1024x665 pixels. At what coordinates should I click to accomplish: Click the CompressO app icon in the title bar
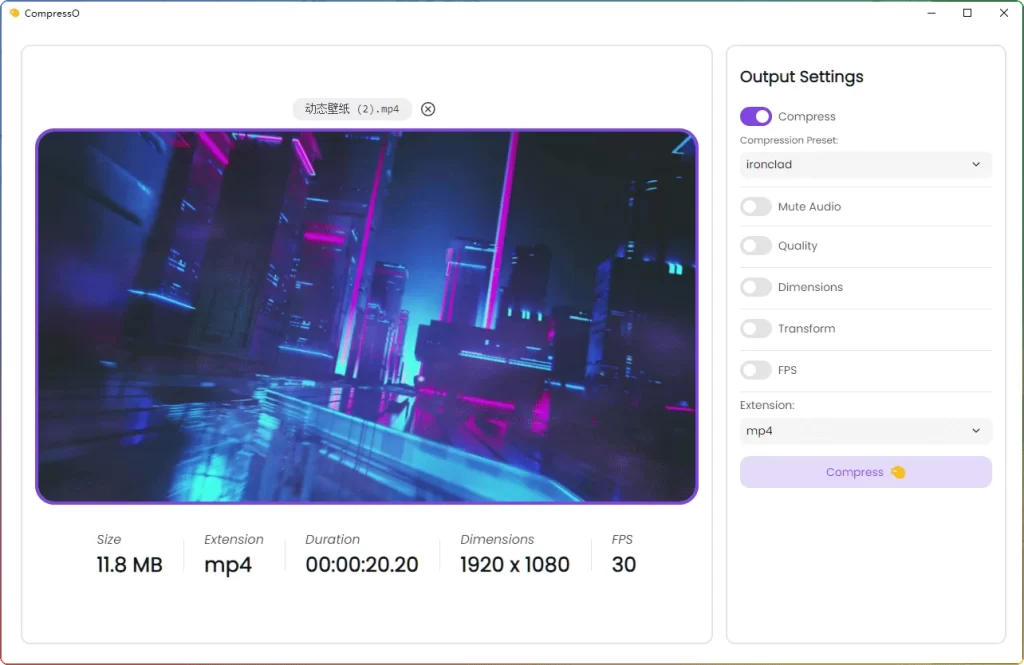click(x=14, y=13)
